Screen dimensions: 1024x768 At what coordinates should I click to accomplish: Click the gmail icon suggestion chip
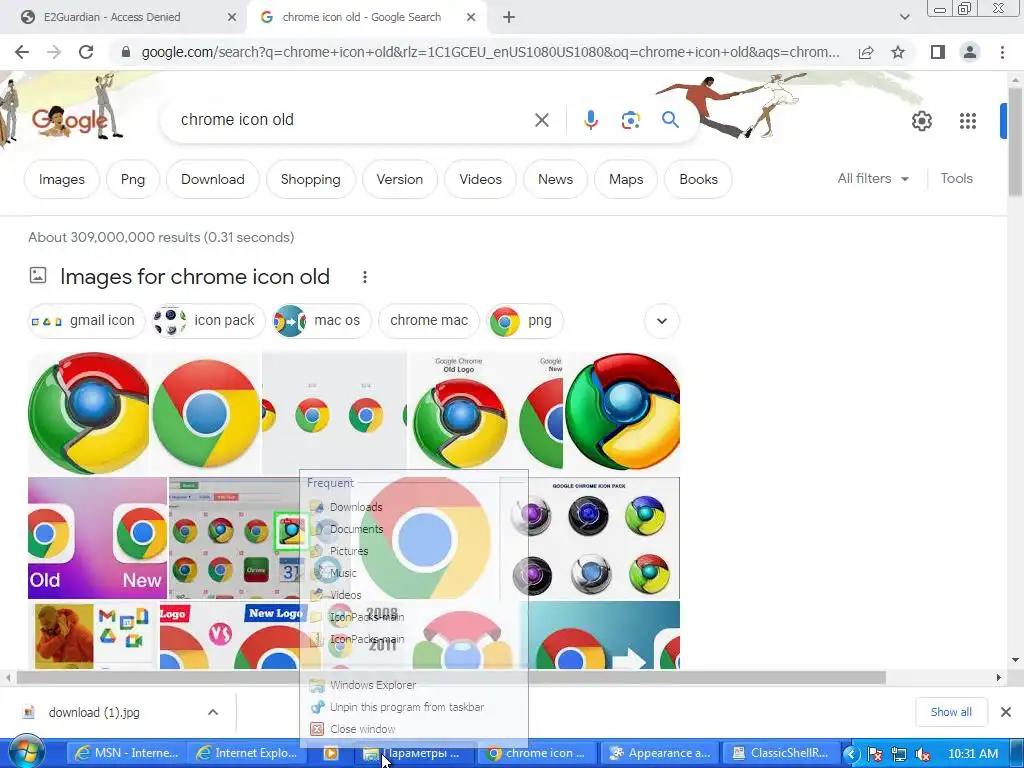click(86, 321)
